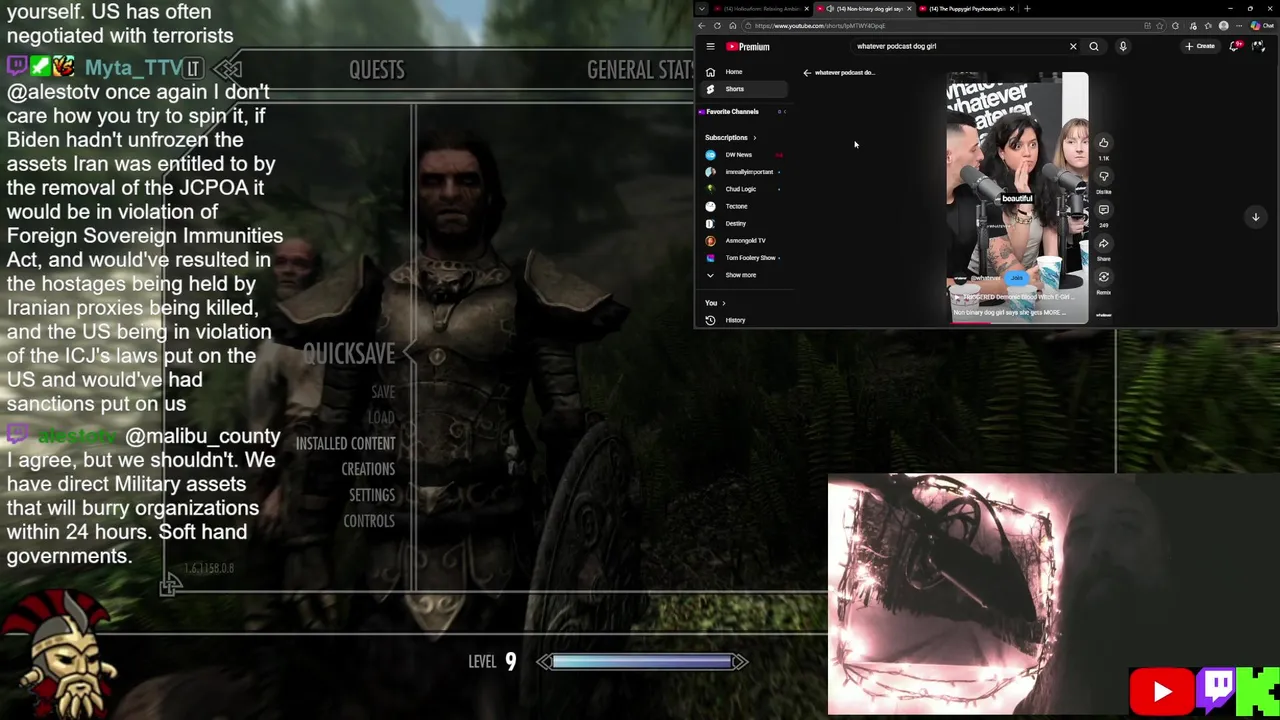Image resolution: width=1280 pixels, height=720 pixels.
Task: Start voice search with microphone icon
Action: point(1123,46)
